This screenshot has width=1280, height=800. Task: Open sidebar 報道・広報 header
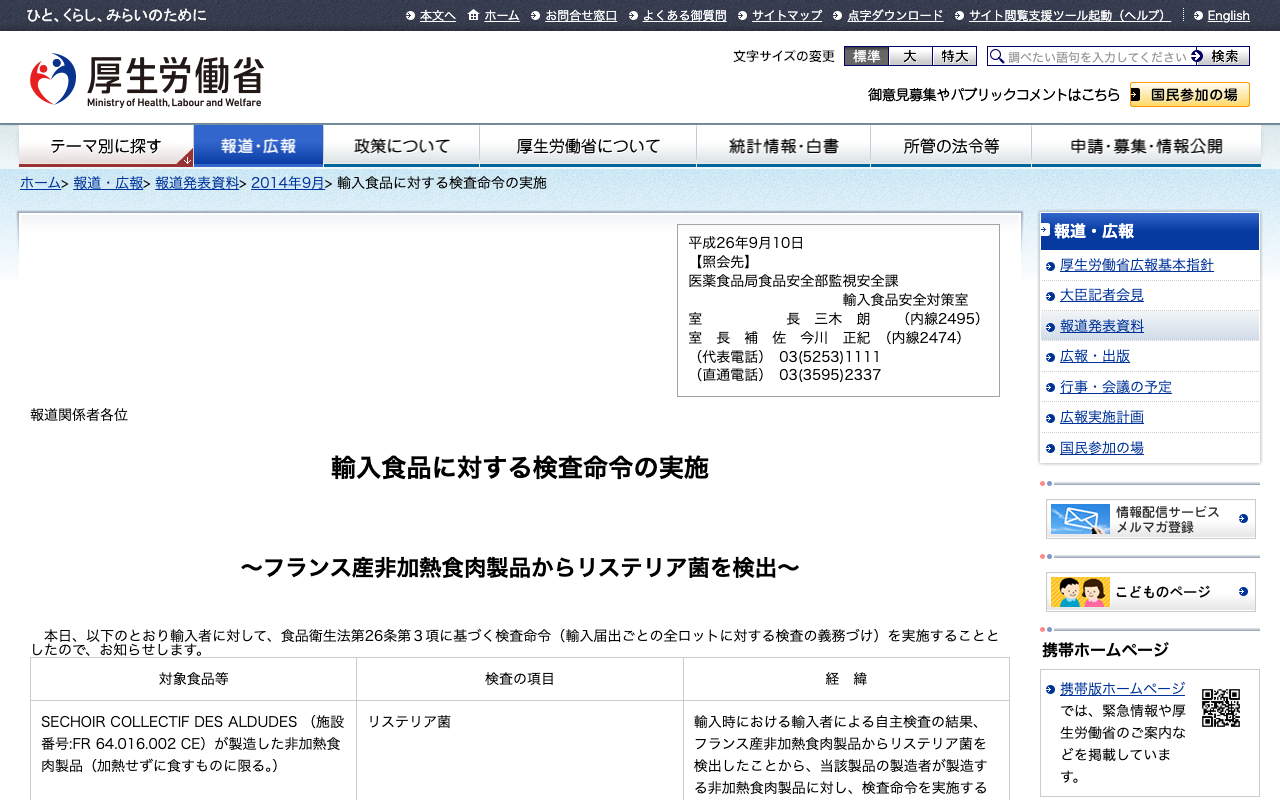point(1150,231)
